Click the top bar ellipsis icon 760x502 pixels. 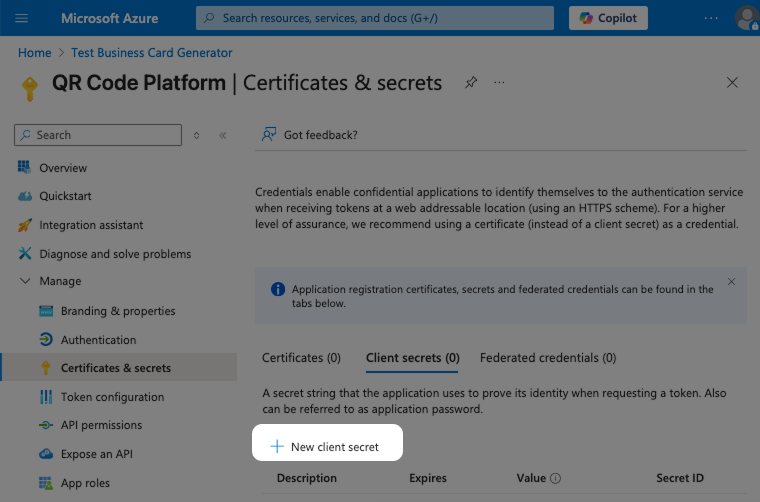(x=711, y=18)
